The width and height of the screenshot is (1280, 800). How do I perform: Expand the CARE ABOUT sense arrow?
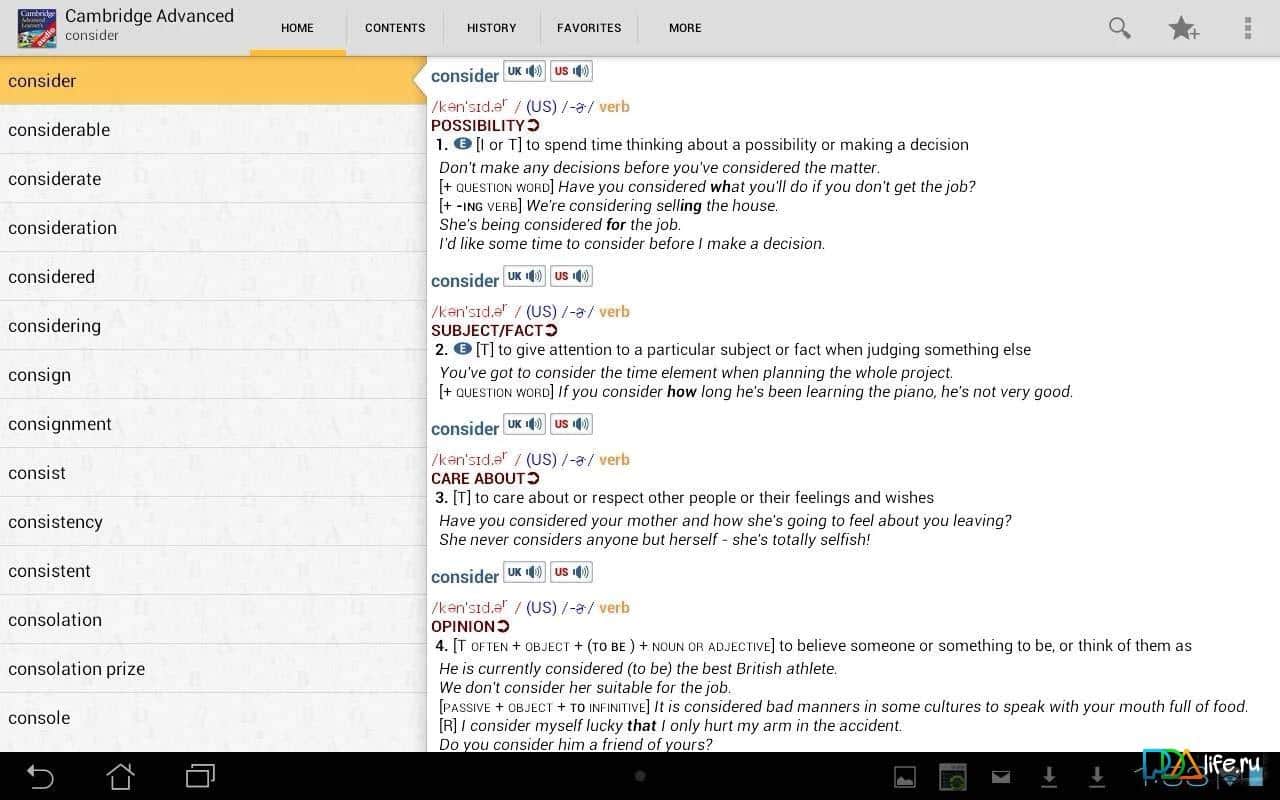[533, 478]
